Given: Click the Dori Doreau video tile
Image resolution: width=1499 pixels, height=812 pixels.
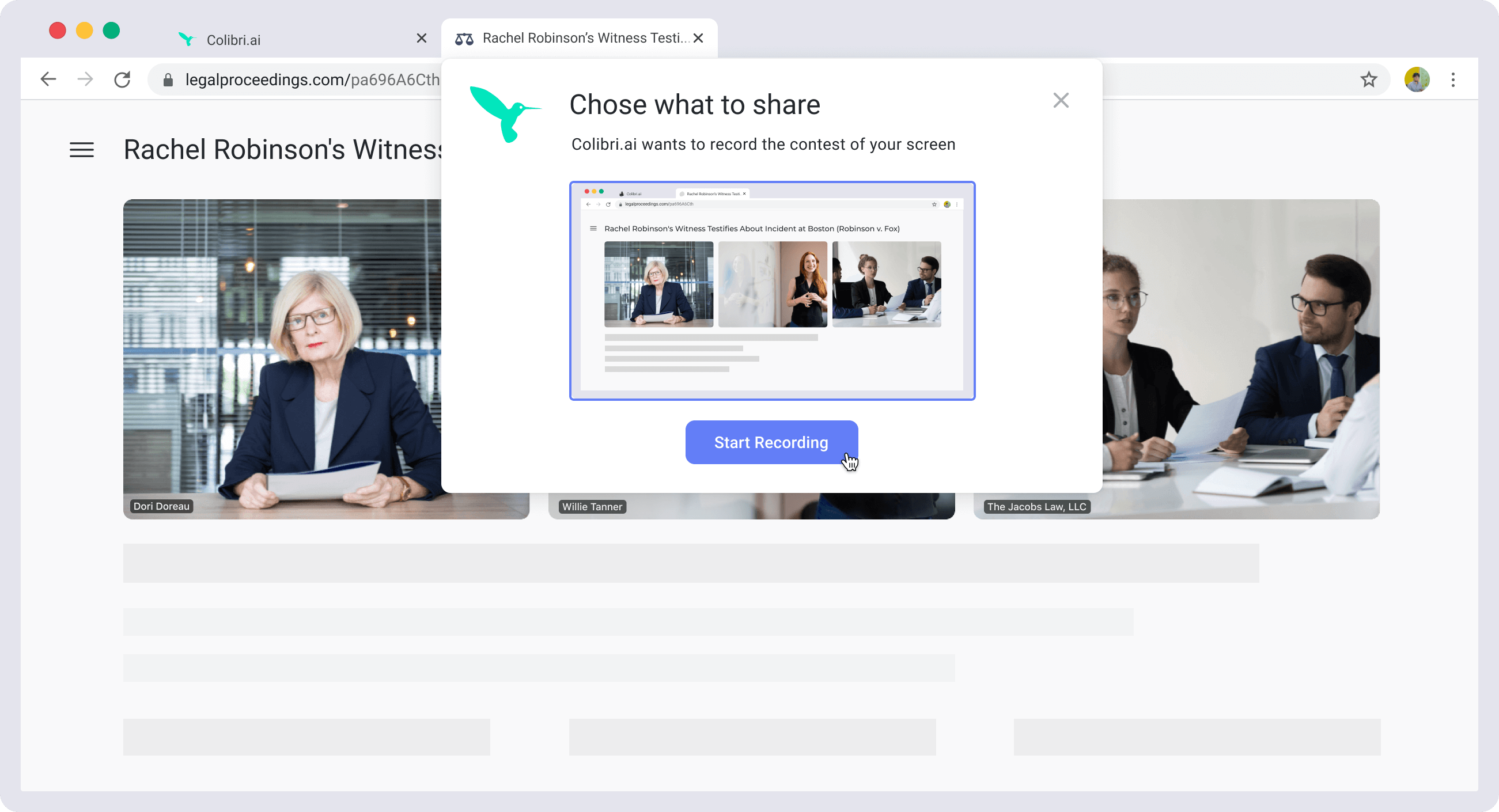Looking at the screenshot, I should (x=282, y=359).
